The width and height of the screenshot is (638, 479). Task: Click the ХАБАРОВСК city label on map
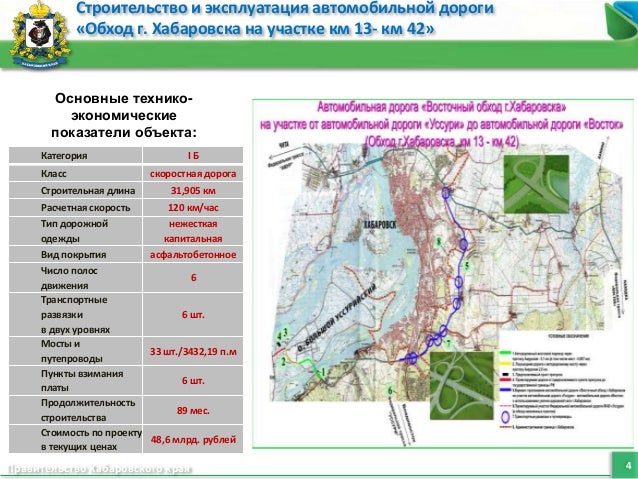point(378,225)
